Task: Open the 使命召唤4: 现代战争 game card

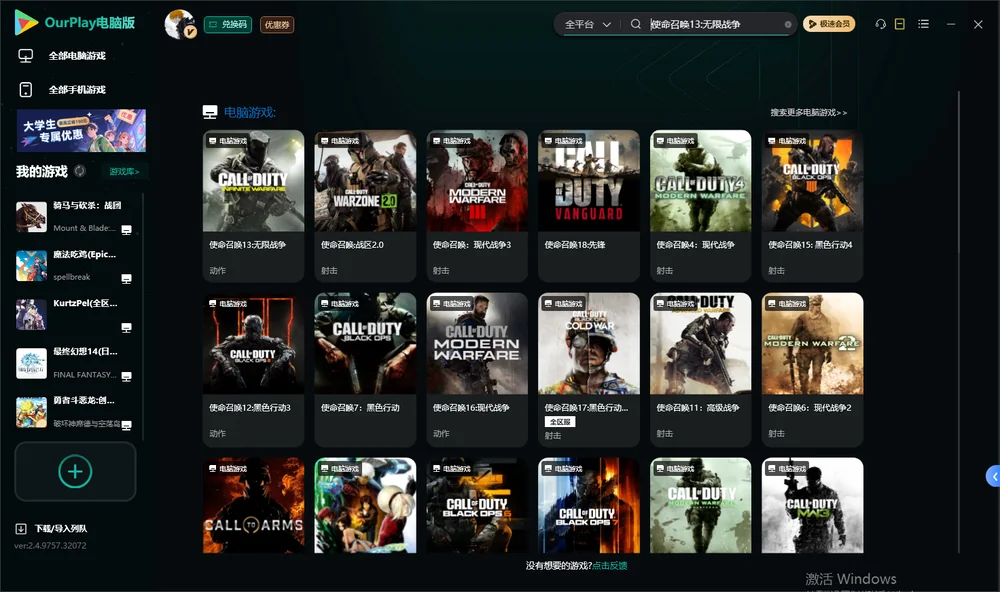Action: [x=700, y=205]
